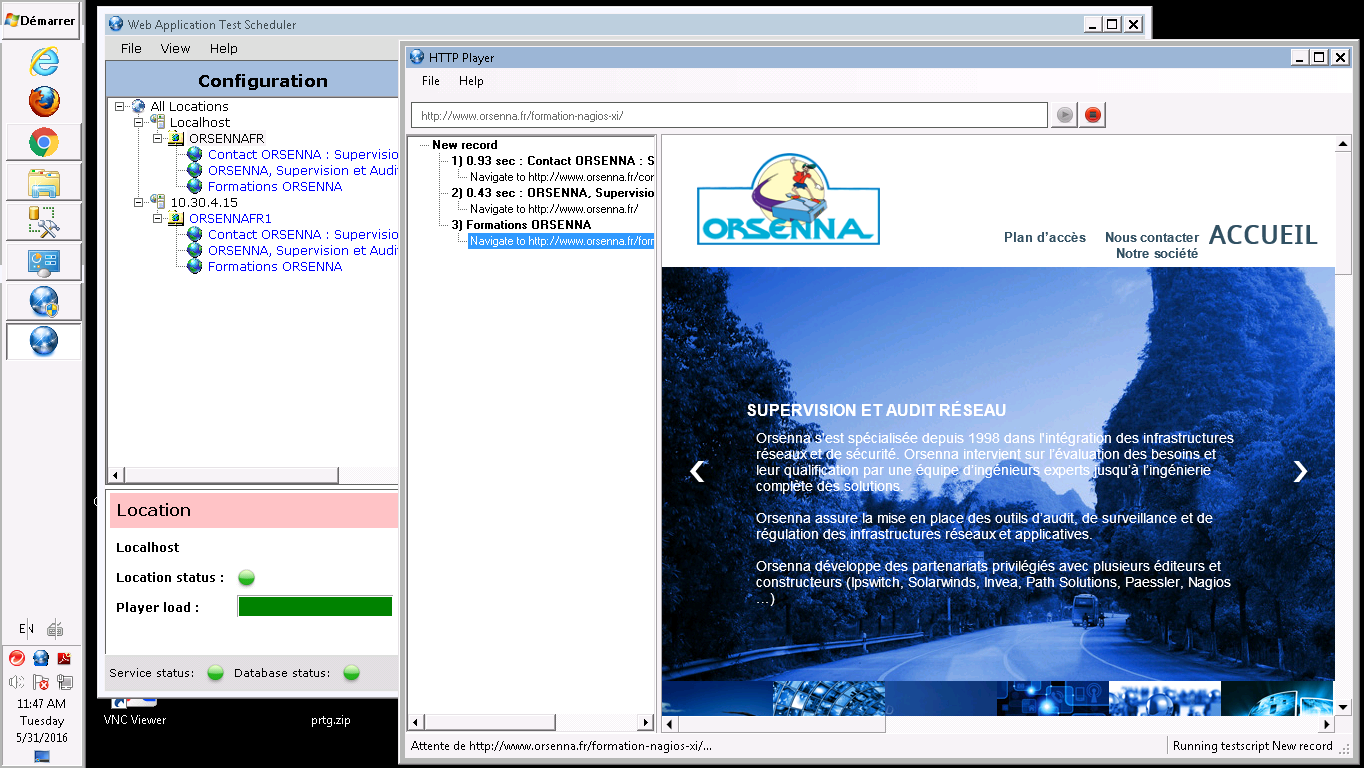
Task: Select Formations ORSENNA under ORSENNAFR1
Action: point(275,266)
